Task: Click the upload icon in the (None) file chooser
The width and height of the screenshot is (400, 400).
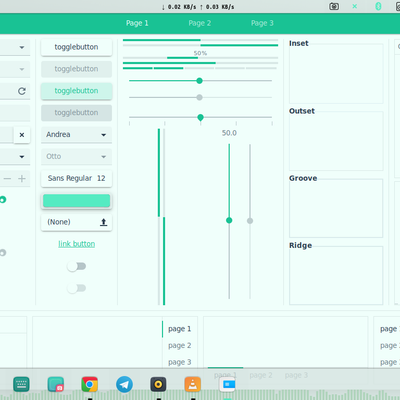Action: tap(104, 222)
